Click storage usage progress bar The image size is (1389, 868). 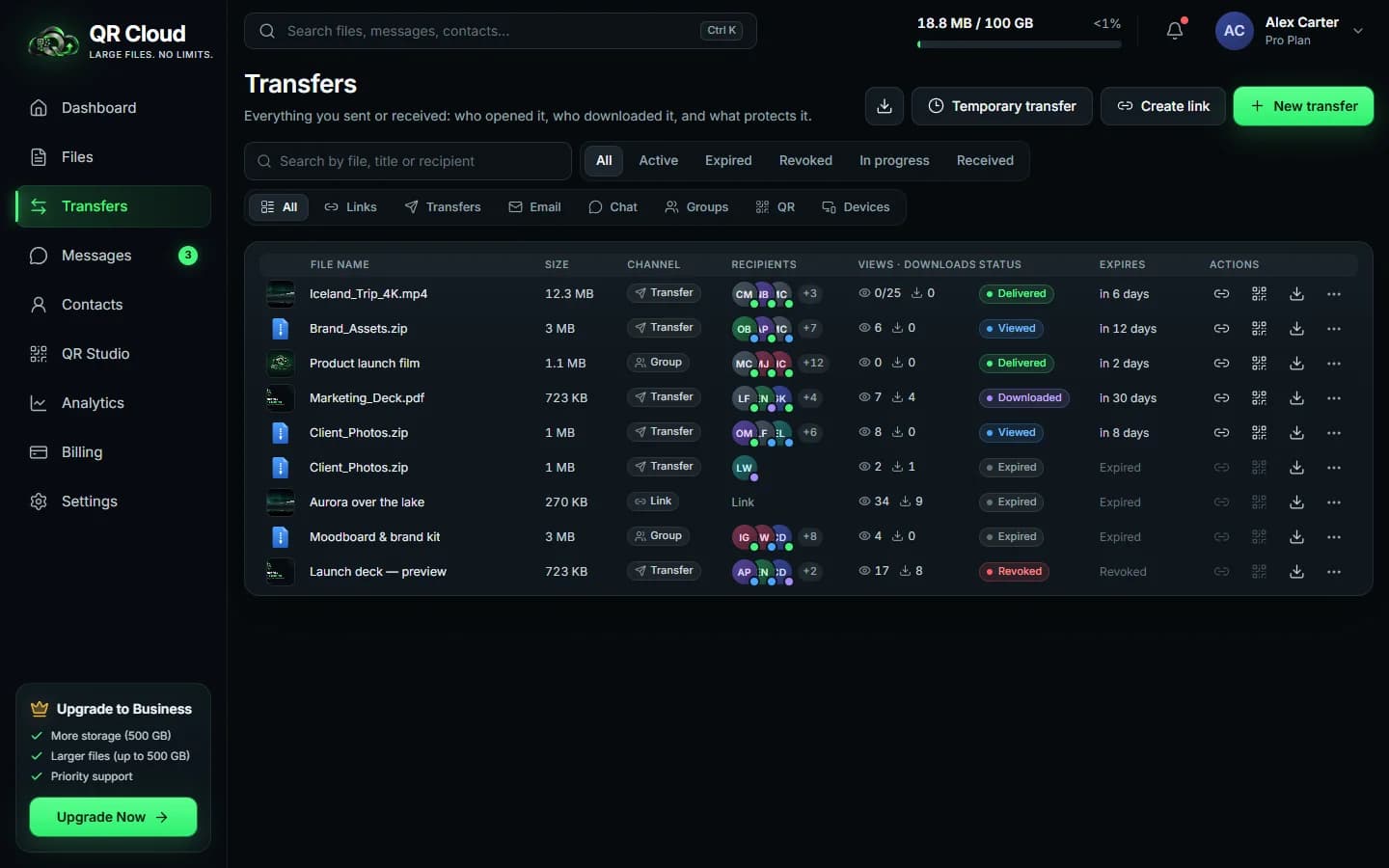(x=1019, y=44)
